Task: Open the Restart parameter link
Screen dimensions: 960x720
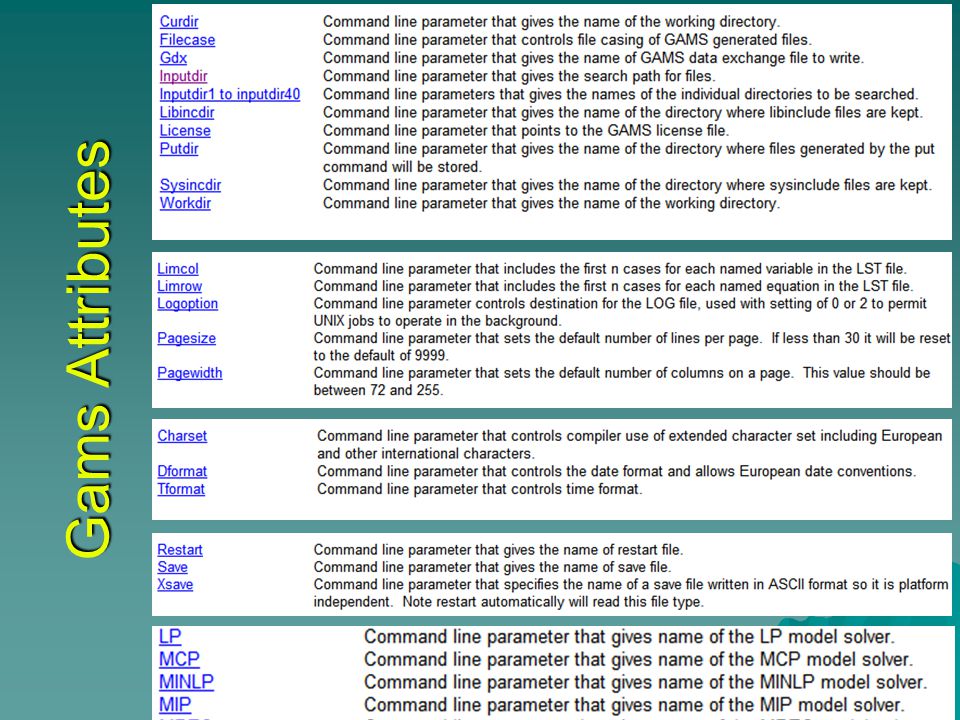Action: point(180,550)
